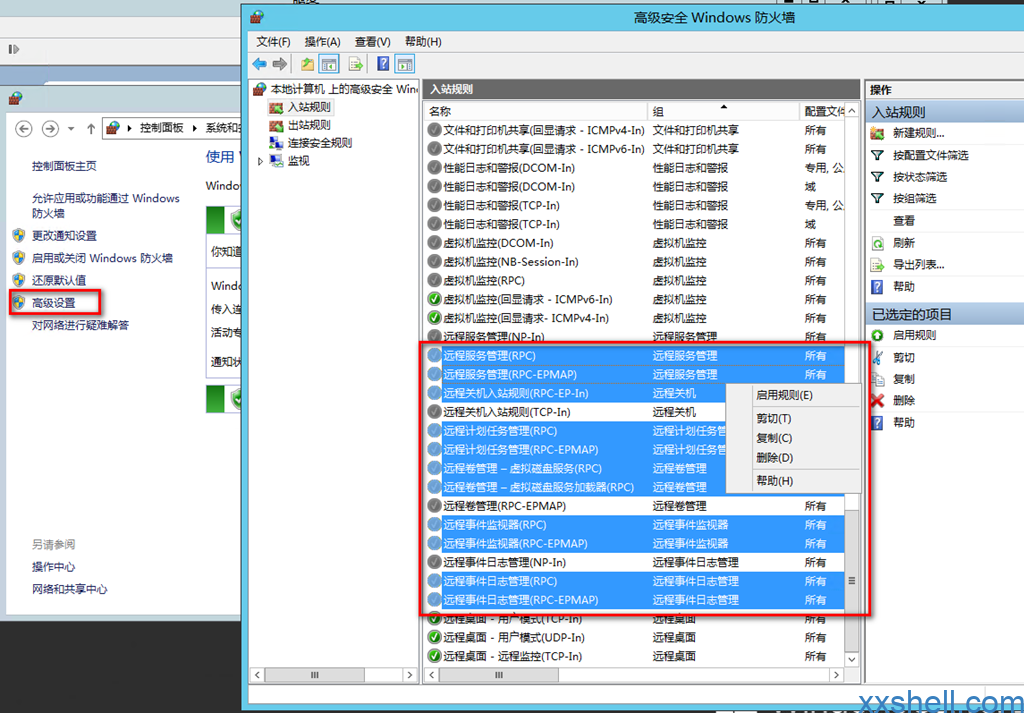
Task: Open 查看 in the actions pane
Action: coord(904,221)
